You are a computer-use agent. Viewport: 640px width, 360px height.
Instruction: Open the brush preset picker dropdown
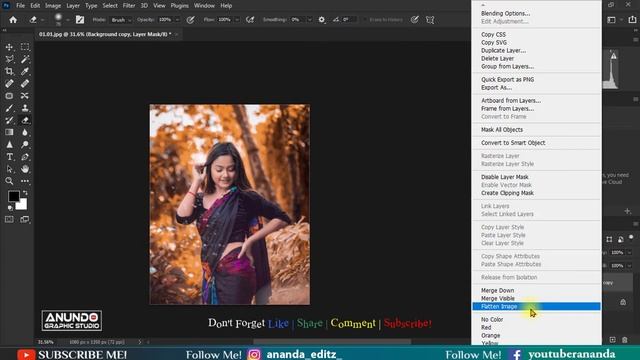pos(68,20)
